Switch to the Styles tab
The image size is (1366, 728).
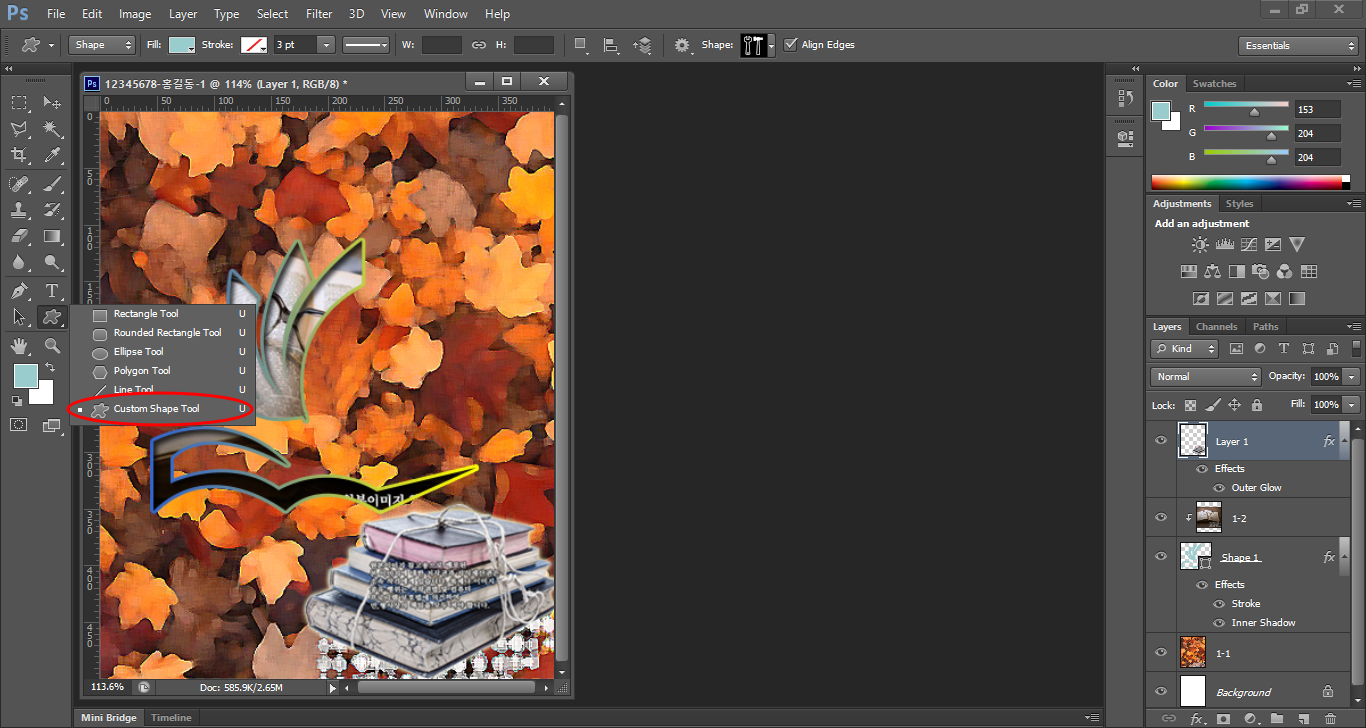pyautogui.click(x=1239, y=204)
